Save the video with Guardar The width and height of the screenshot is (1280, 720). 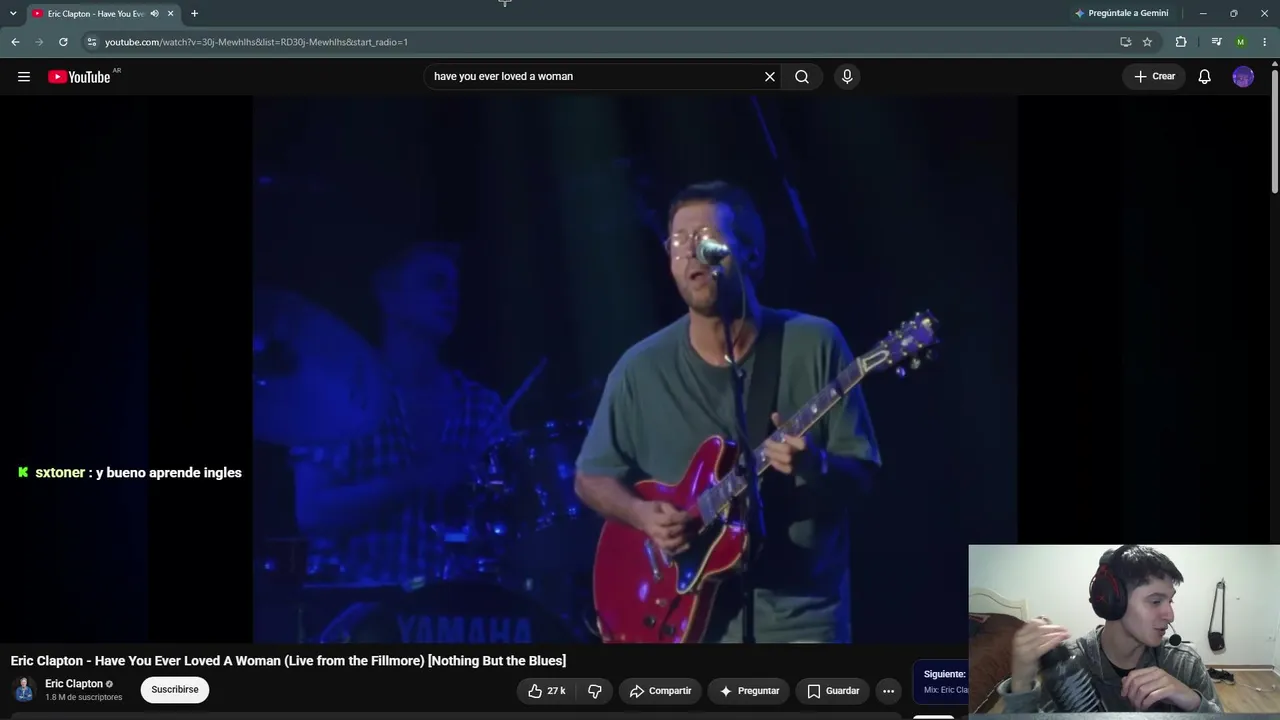(x=833, y=691)
